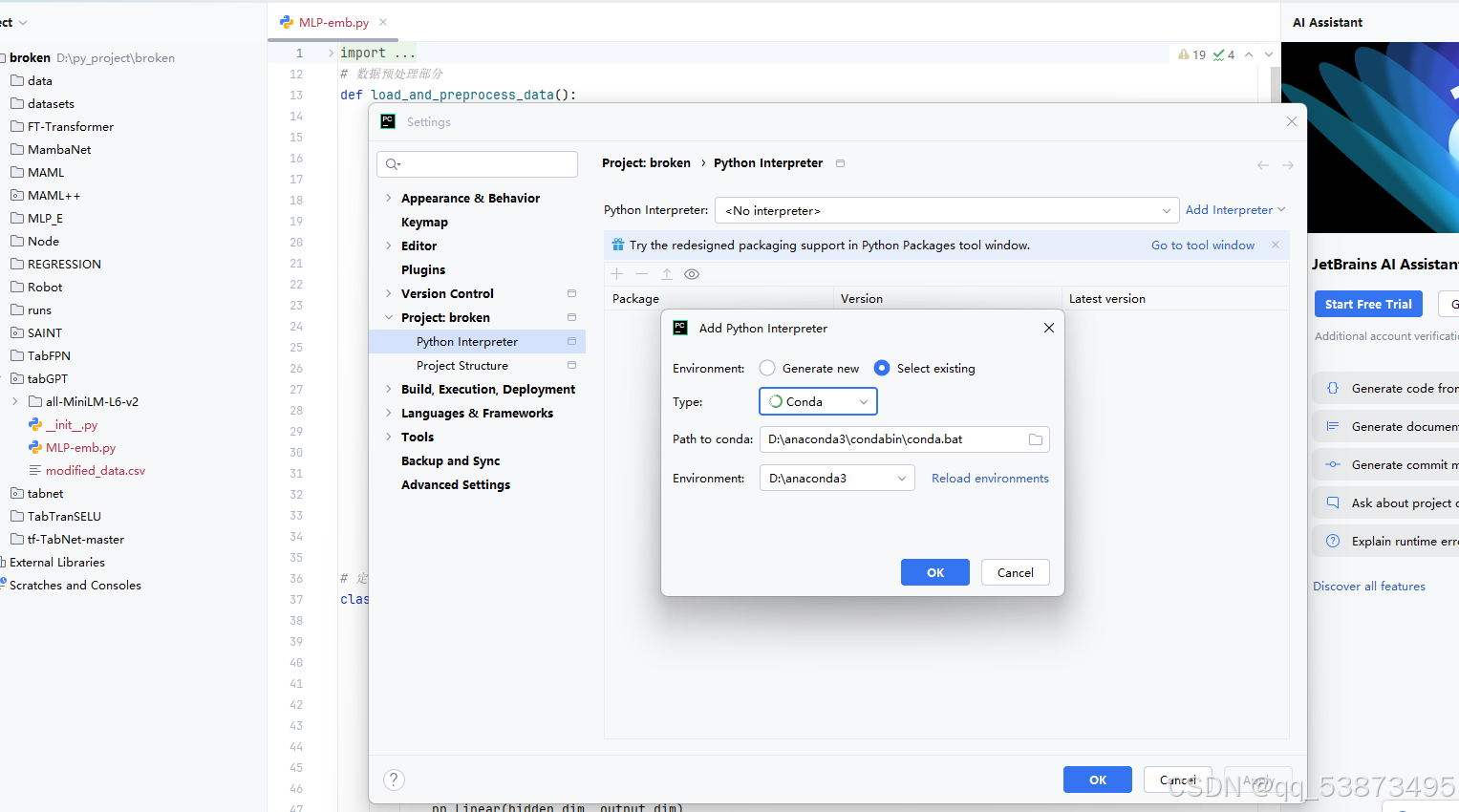
Task: Close the MLP-emb.py editor tab
Action: click(383, 22)
